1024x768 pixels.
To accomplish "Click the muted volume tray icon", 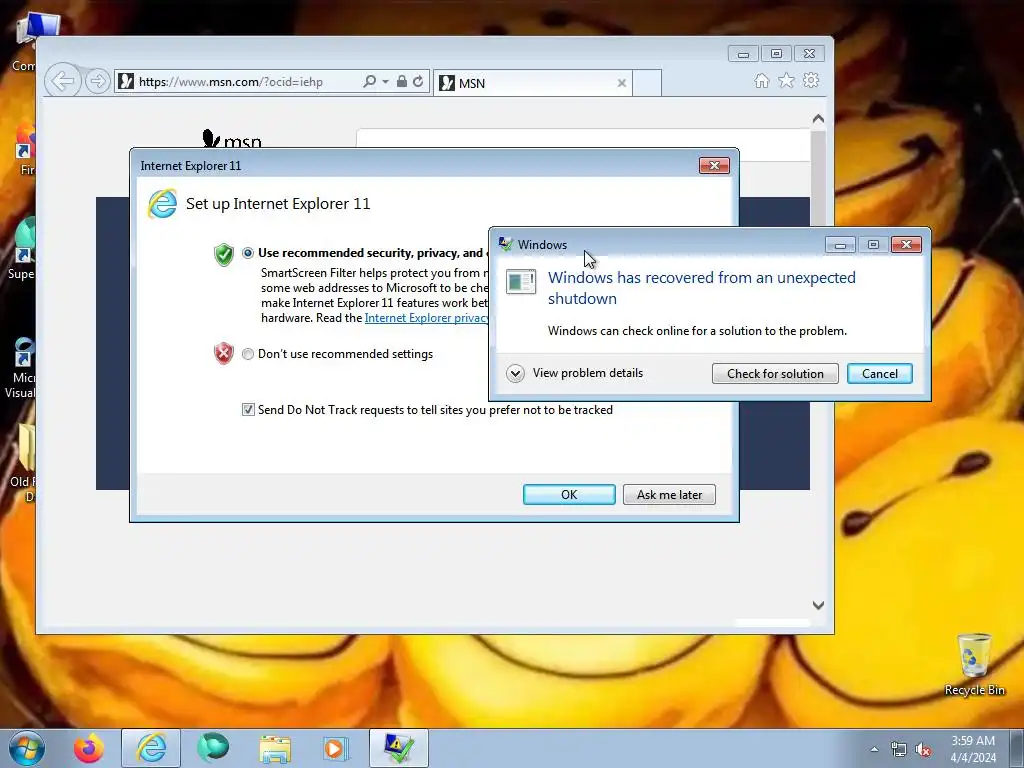I will click(x=923, y=750).
